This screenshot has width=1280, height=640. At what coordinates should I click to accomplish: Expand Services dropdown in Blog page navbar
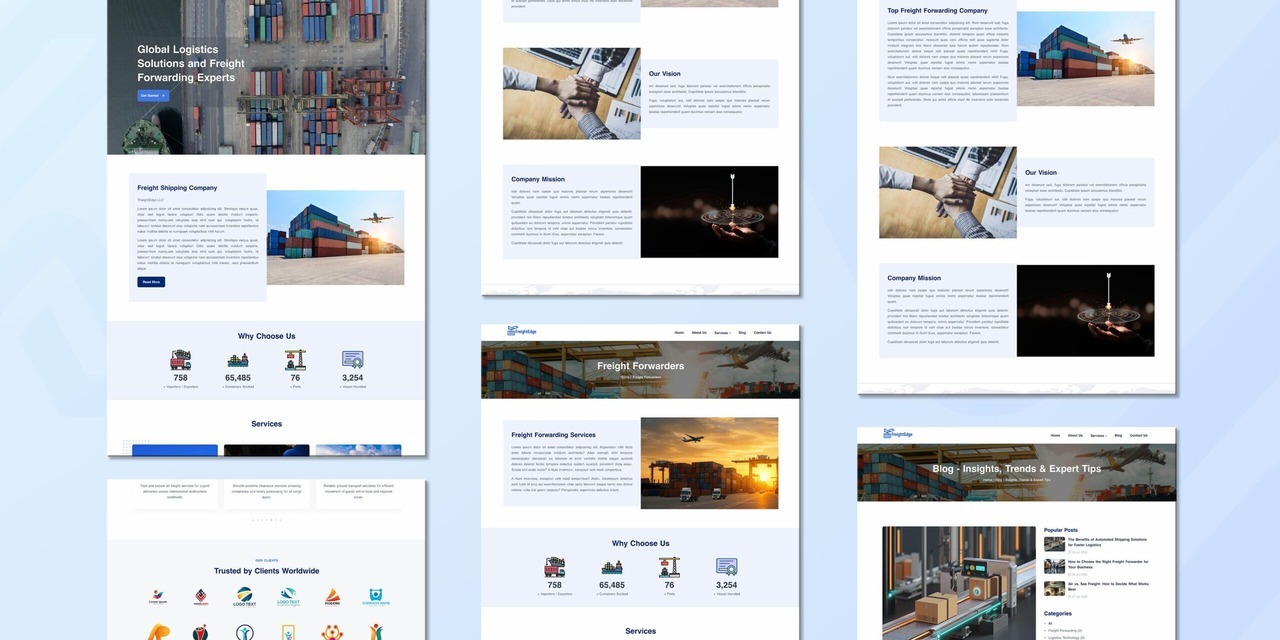click(x=1099, y=435)
